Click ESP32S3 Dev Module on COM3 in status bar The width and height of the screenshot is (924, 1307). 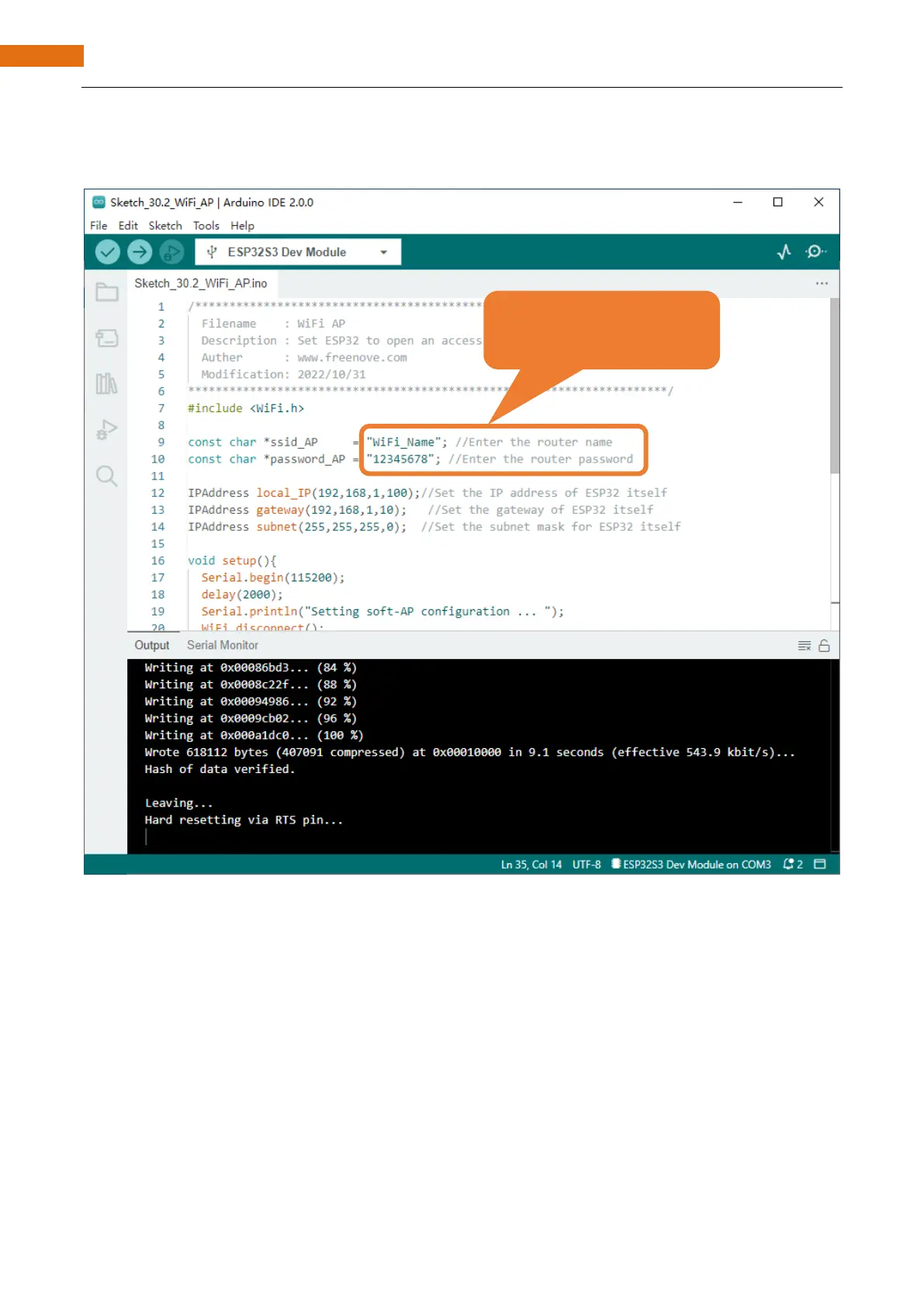pos(691,864)
